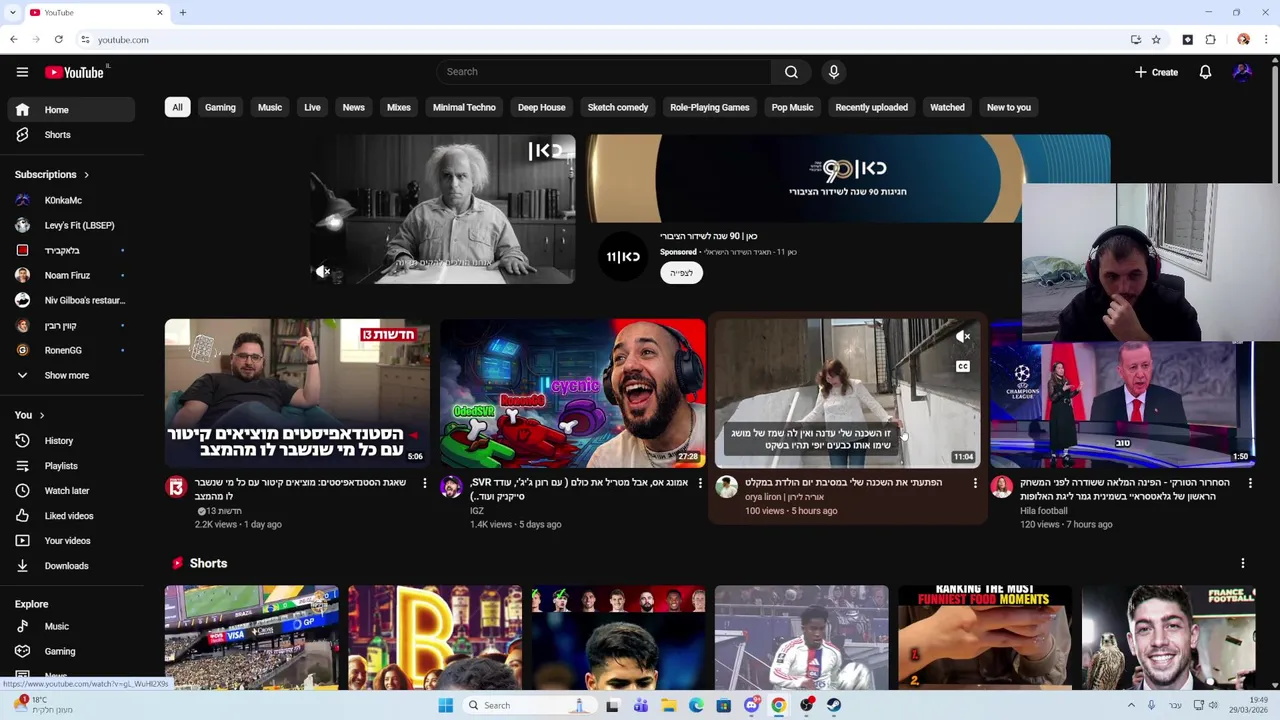Open the IGZ channel avatar
Image resolution: width=1280 pixels, height=720 pixels.
point(451,487)
